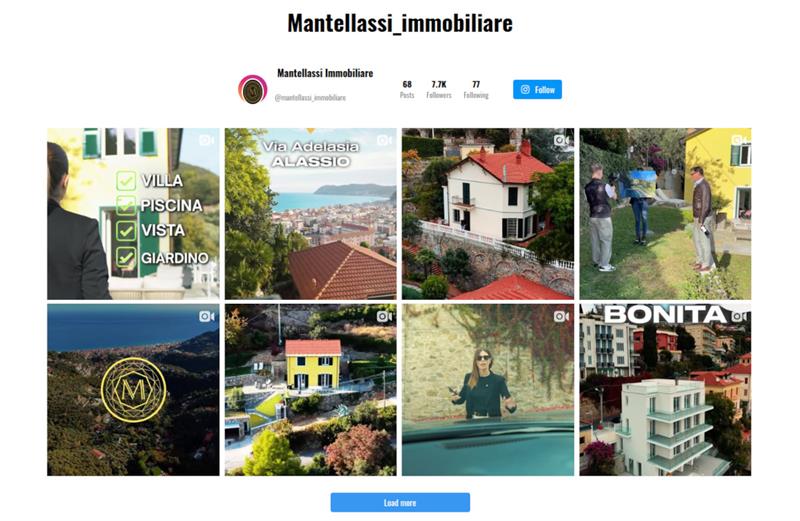
Task: Open the Via Adelasia Alassio post
Action: (x=311, y=213)
